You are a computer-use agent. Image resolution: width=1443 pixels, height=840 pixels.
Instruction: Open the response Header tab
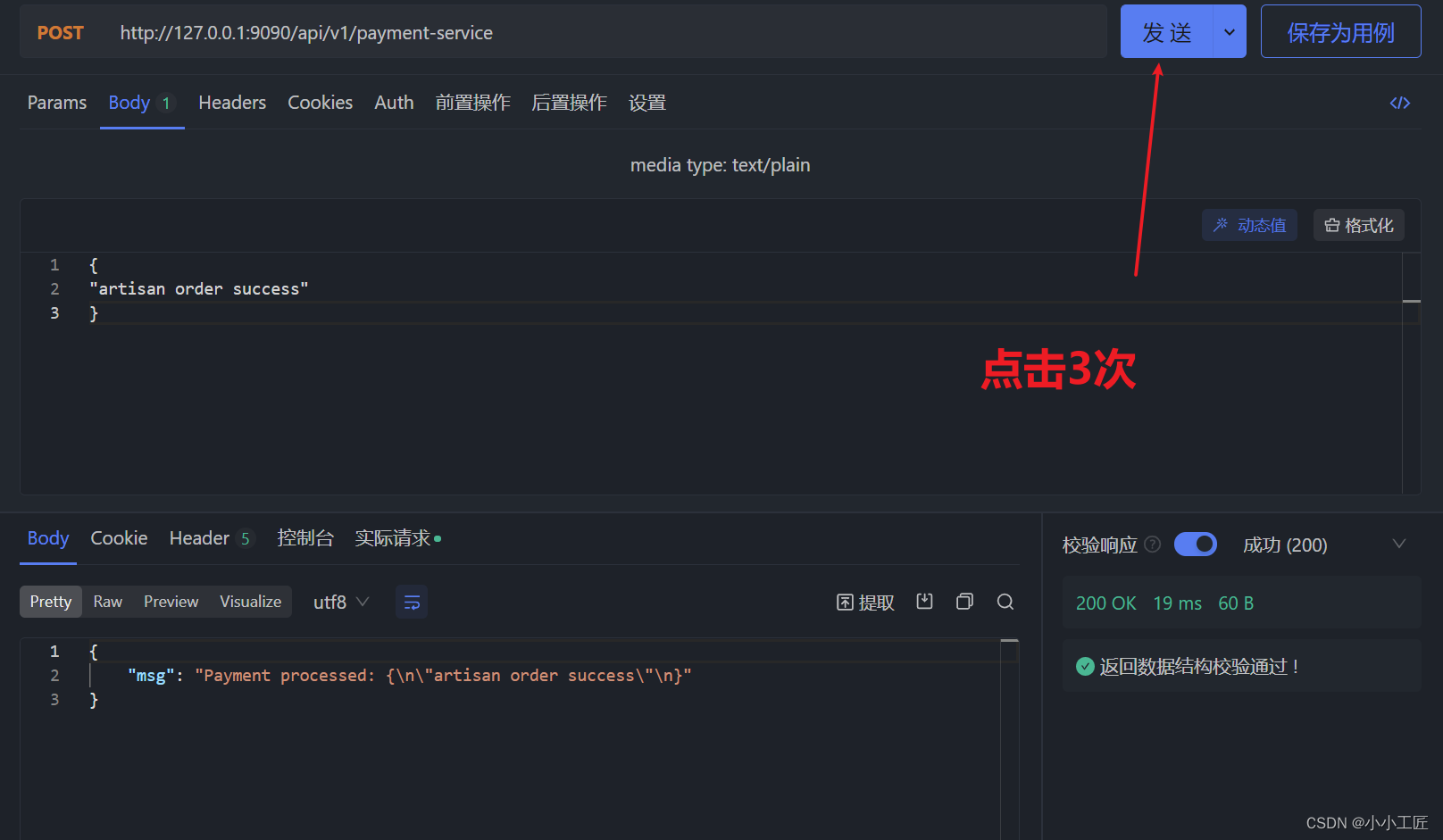[x=211, y=538]
